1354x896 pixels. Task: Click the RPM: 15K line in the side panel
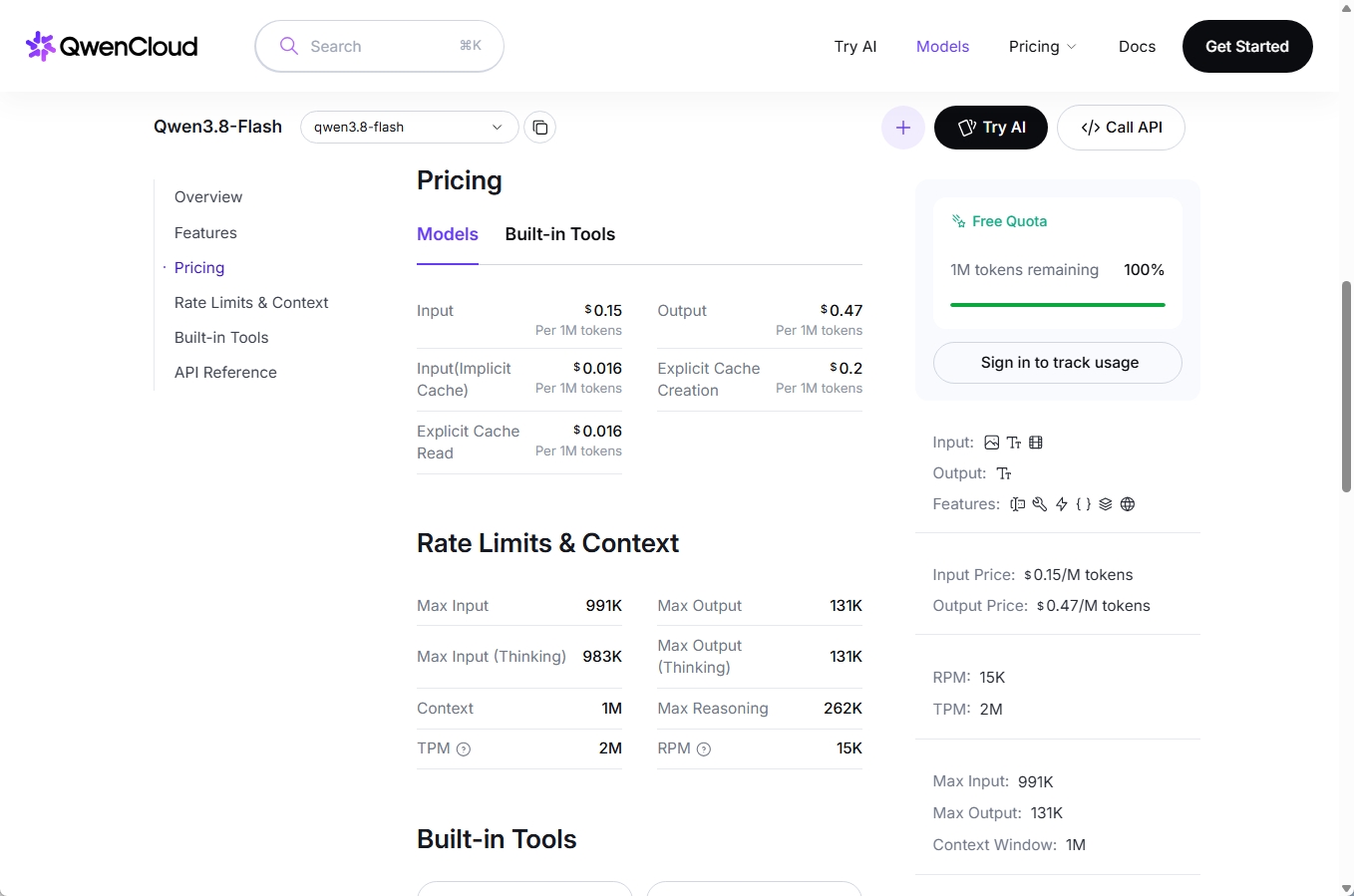point(969,678)
